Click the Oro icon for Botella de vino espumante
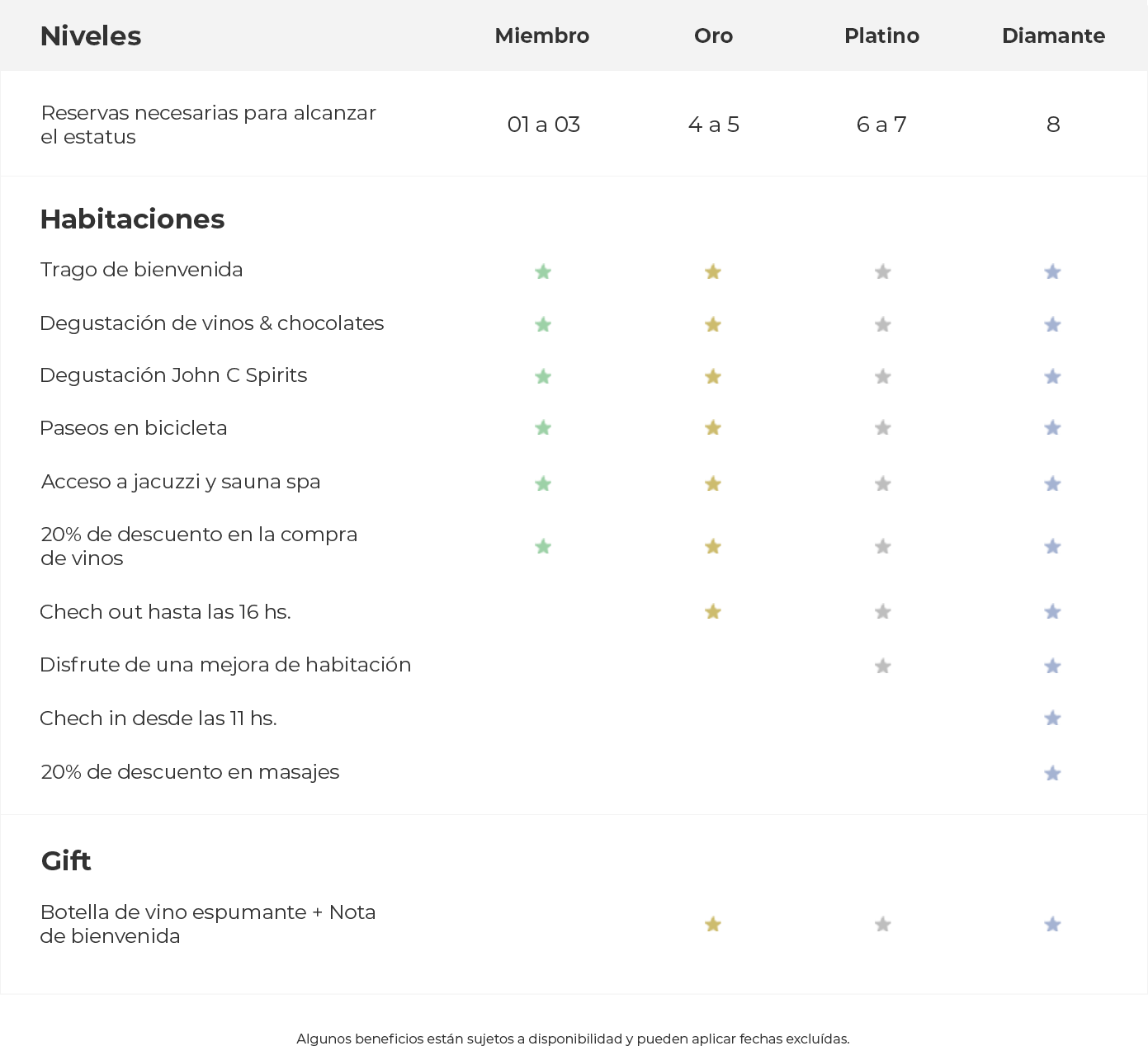 point(713,924)
